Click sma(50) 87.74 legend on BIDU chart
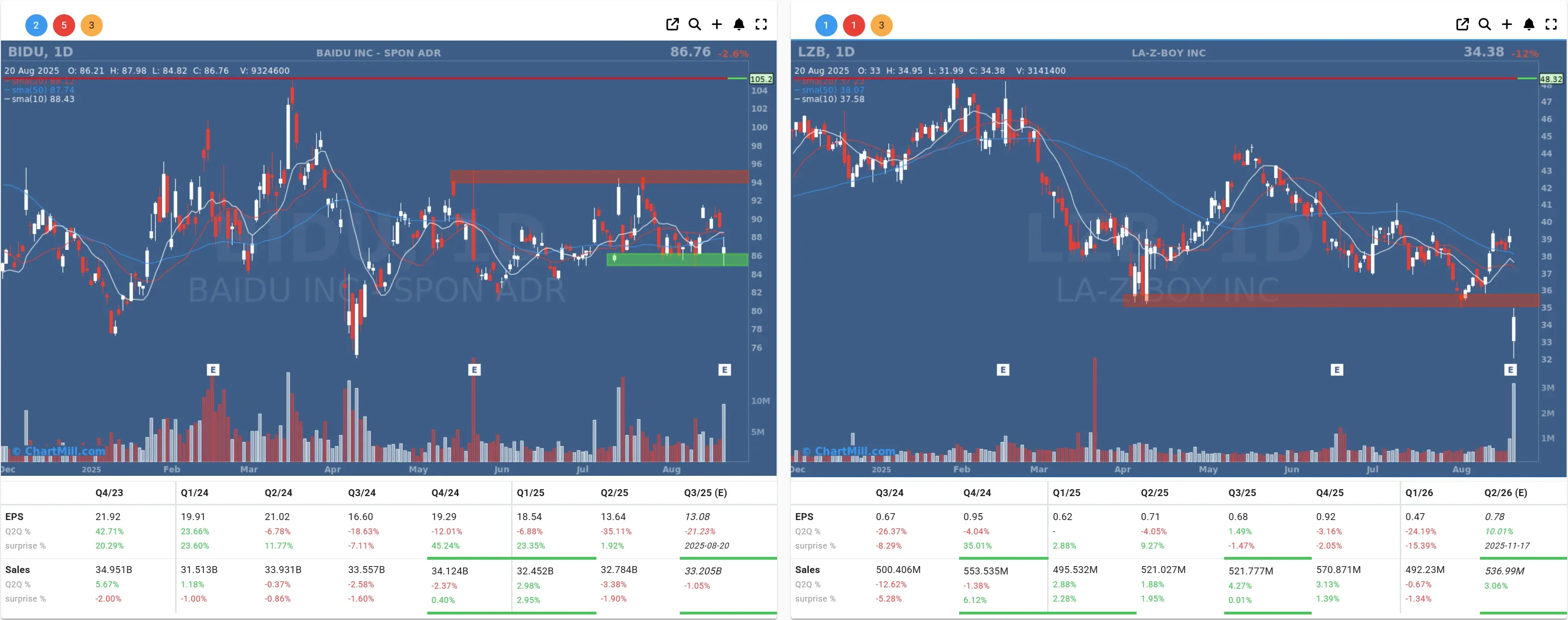The width and height of the screenshot is (1568, 620). 40,90
